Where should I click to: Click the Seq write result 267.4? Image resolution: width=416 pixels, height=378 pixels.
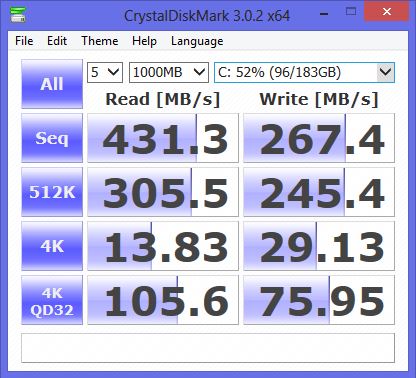(319, 138)
